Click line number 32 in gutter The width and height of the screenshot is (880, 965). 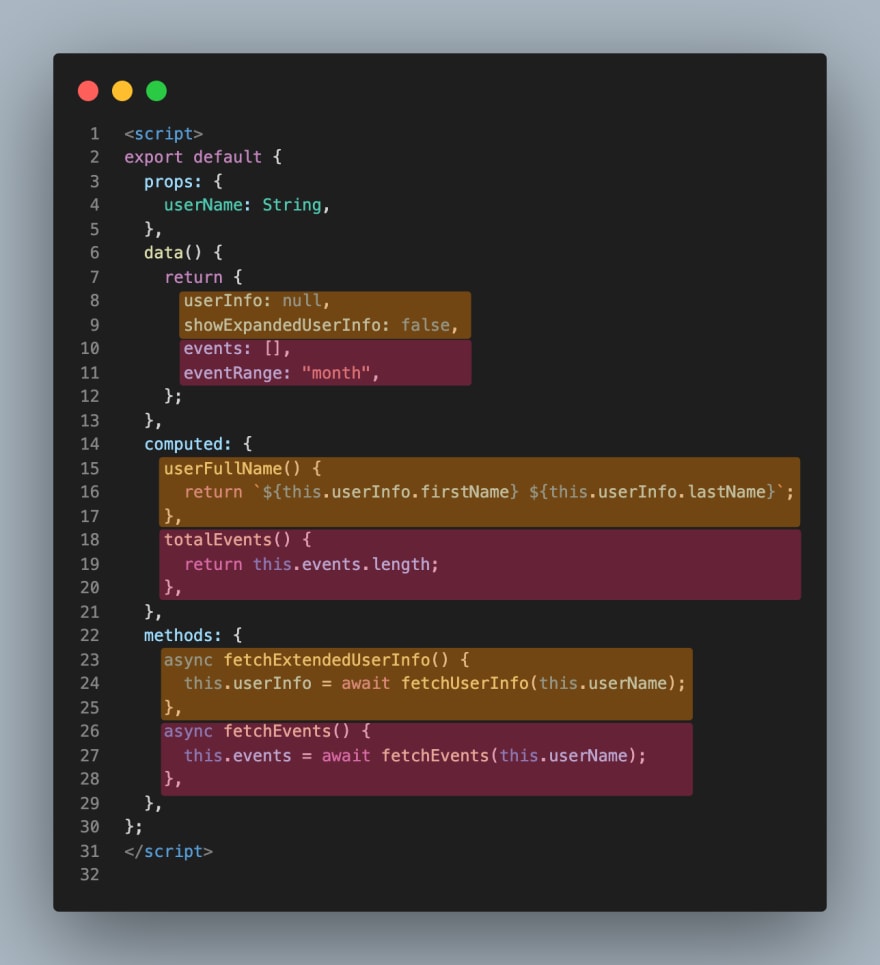point(89,875)
